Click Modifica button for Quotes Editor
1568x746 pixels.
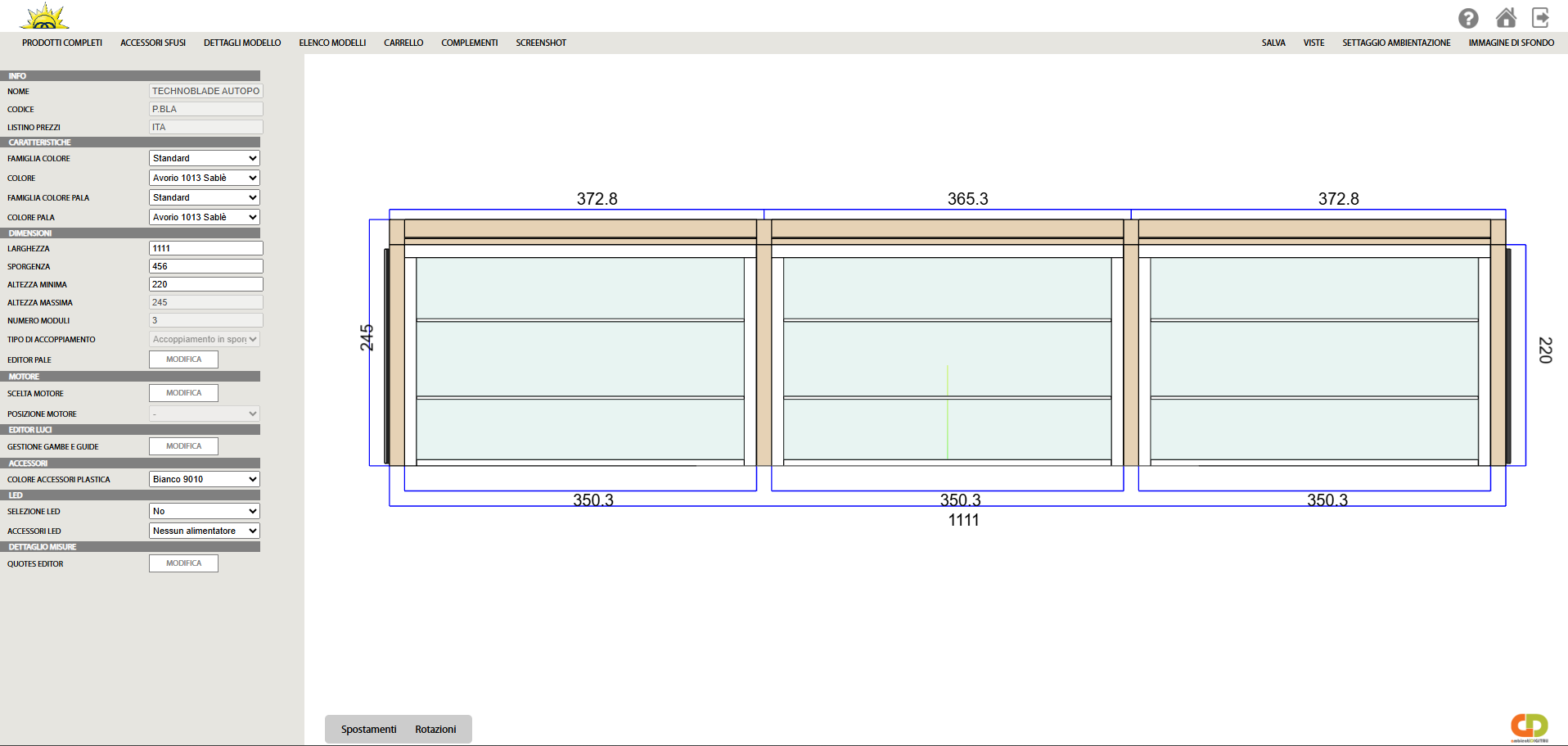(183, 563)
